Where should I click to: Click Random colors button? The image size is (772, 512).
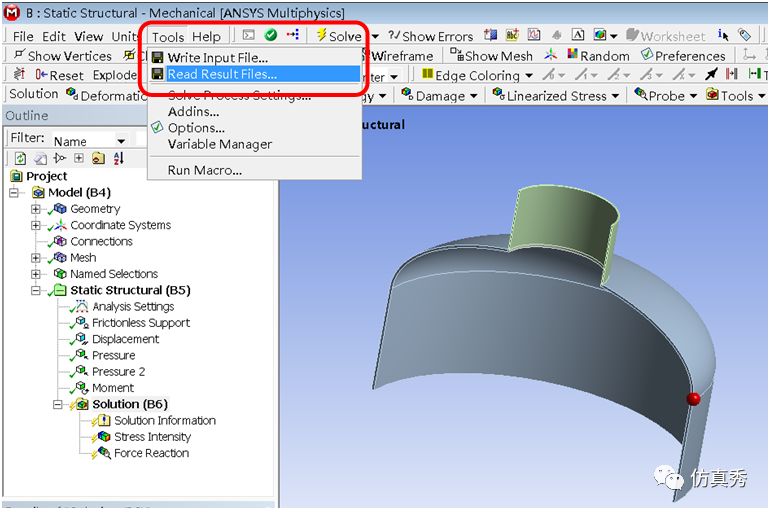coord(598,56)
